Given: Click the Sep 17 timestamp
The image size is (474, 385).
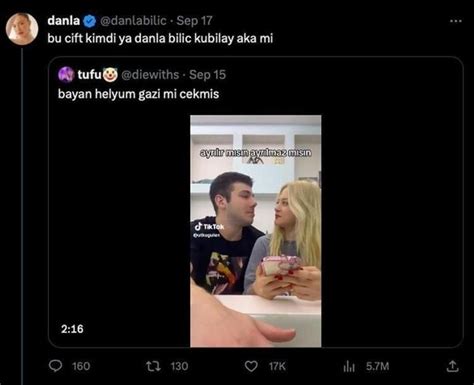Looking at the screenshot, I should tap(194, 21).
